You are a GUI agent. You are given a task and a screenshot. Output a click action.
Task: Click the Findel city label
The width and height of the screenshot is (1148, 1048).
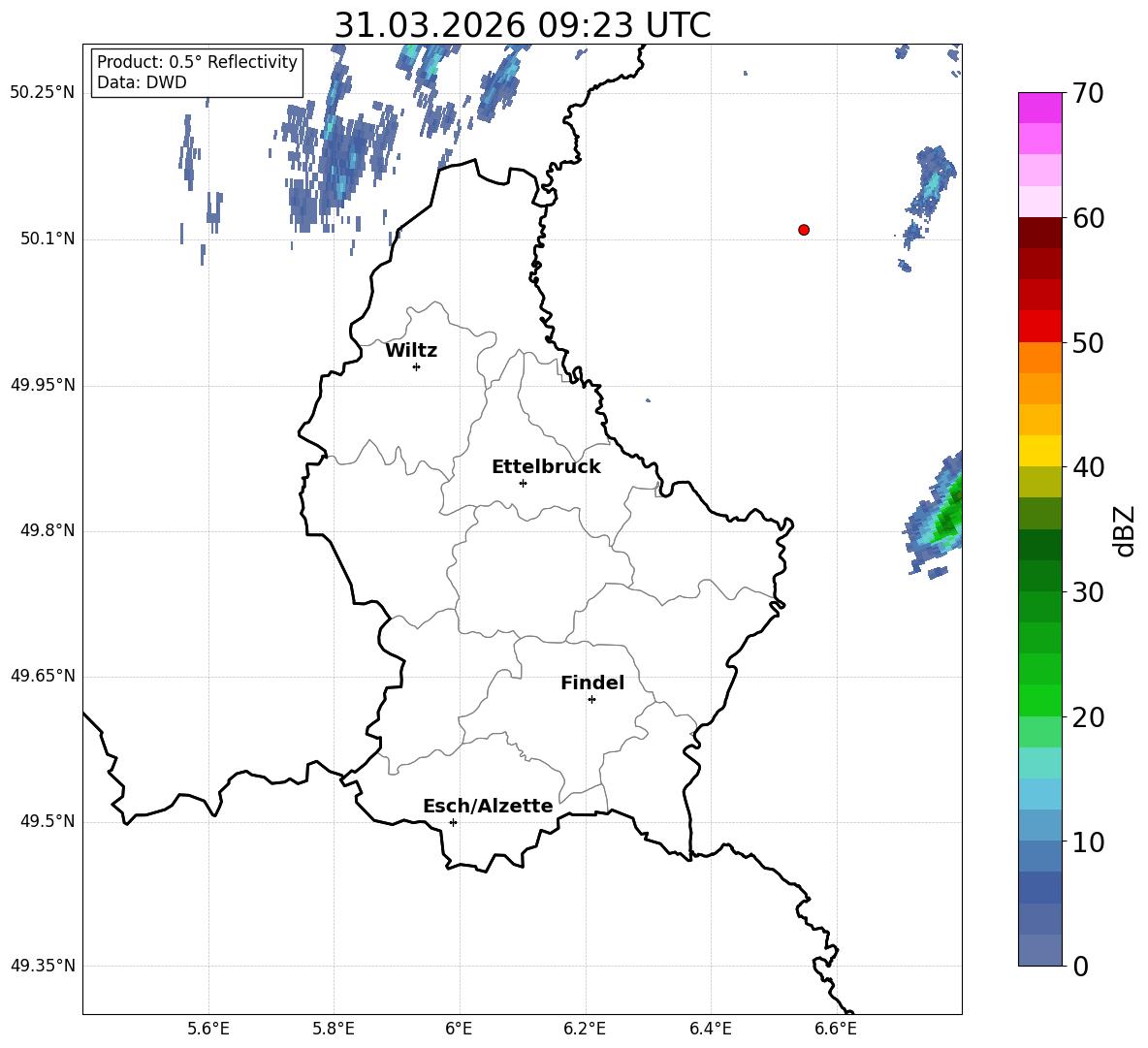click(592, 683)
